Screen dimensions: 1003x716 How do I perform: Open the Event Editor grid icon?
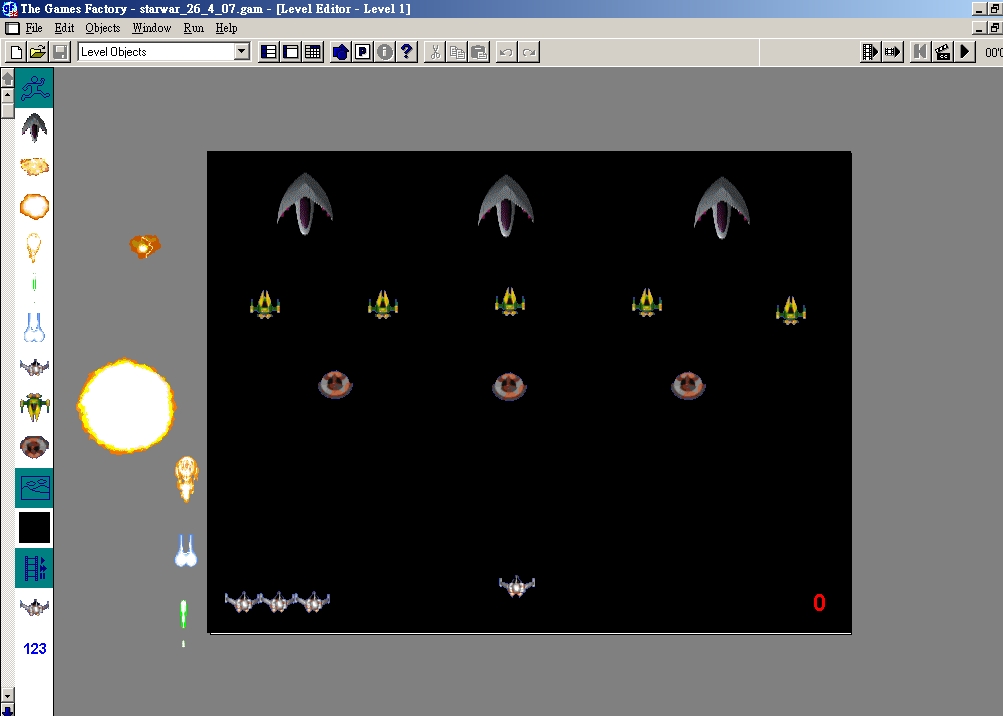pos(313,52)
